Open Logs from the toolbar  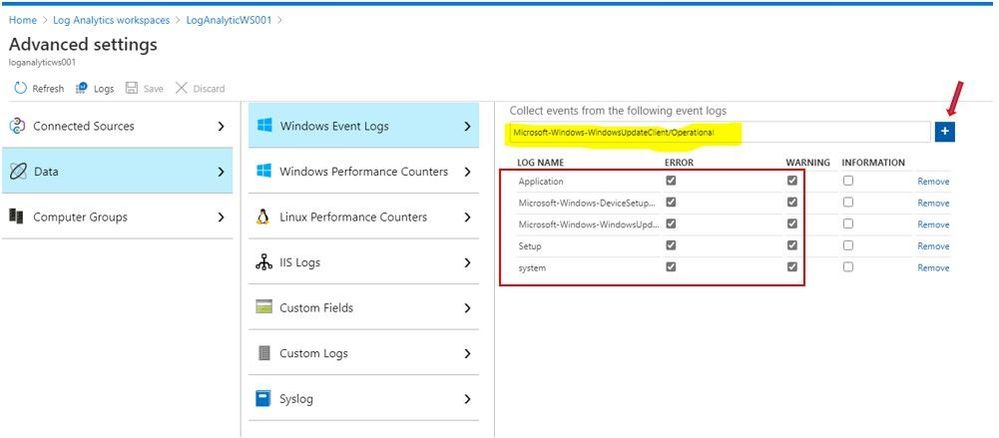[x=94, y=88]
